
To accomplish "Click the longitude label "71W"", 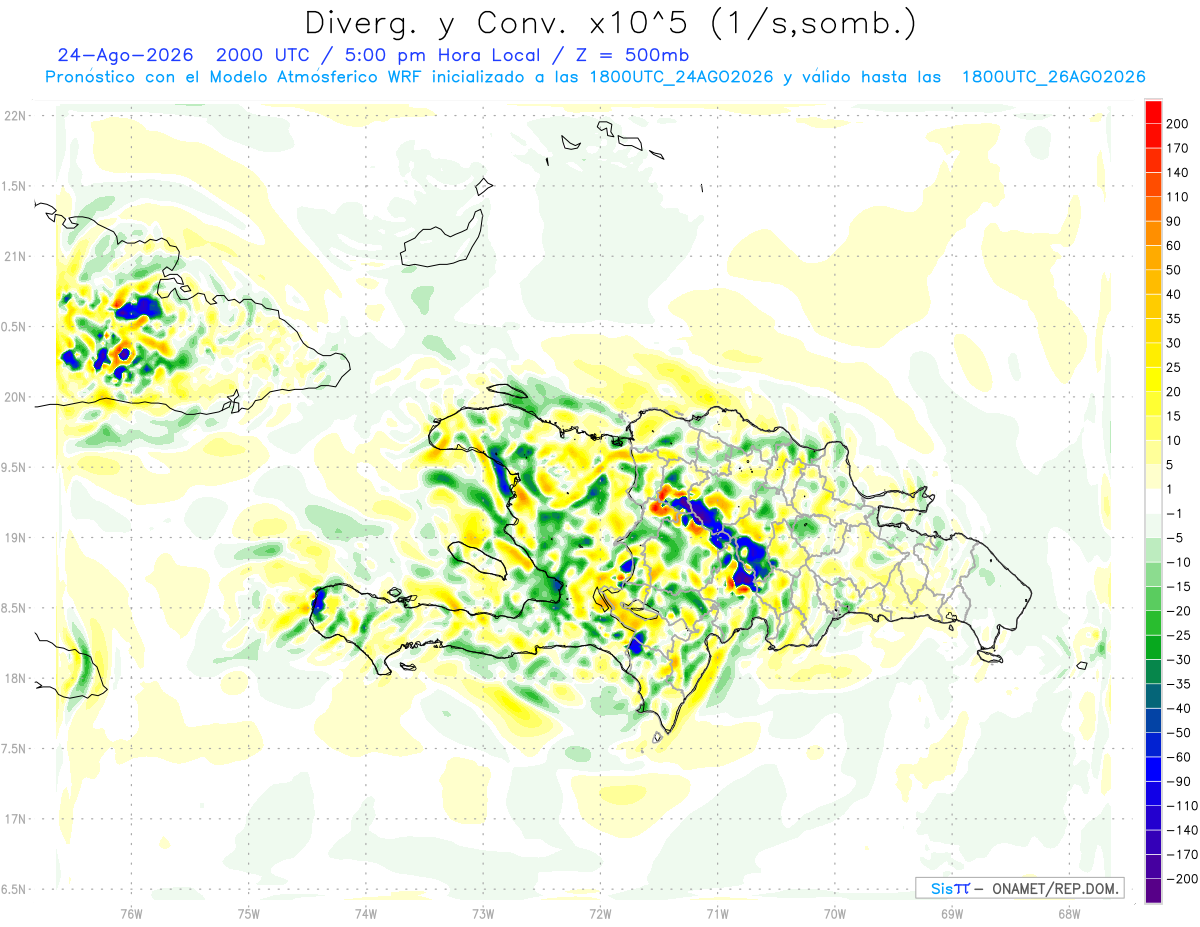I will tap(717, 914).
